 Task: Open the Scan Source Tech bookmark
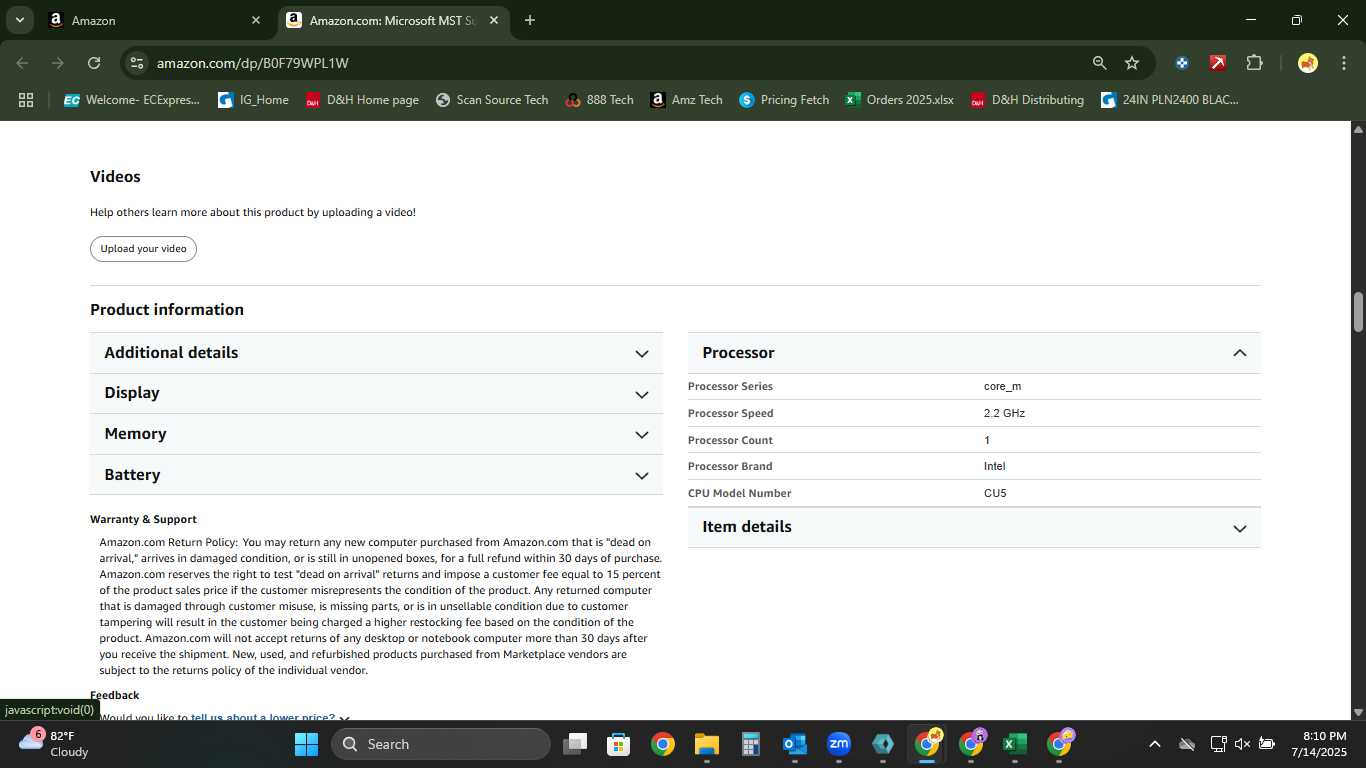492,100
